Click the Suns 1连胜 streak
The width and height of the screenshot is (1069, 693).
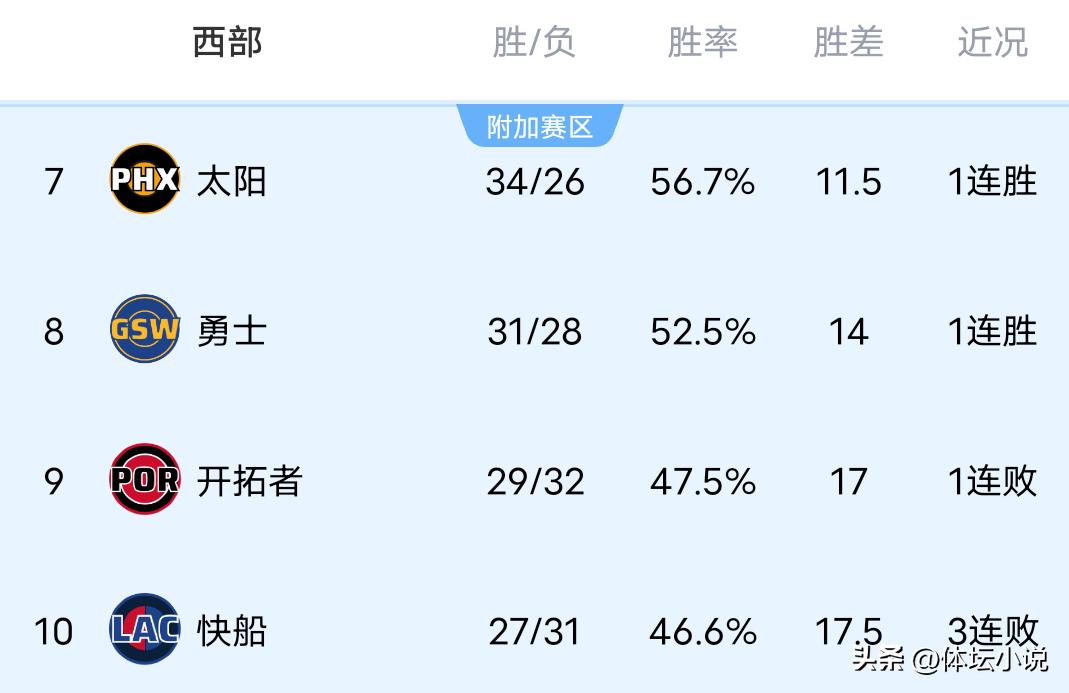pos(992,182)
